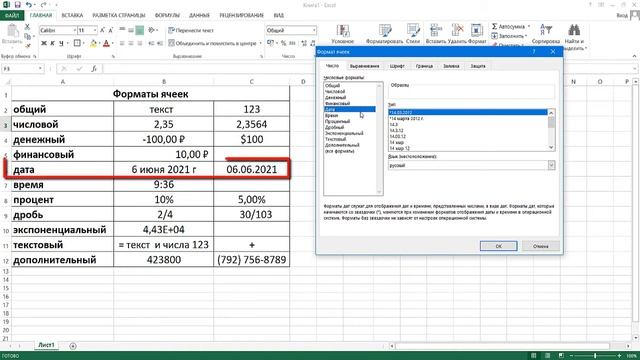
Task: Undo the last action
Action: point(29,5)
